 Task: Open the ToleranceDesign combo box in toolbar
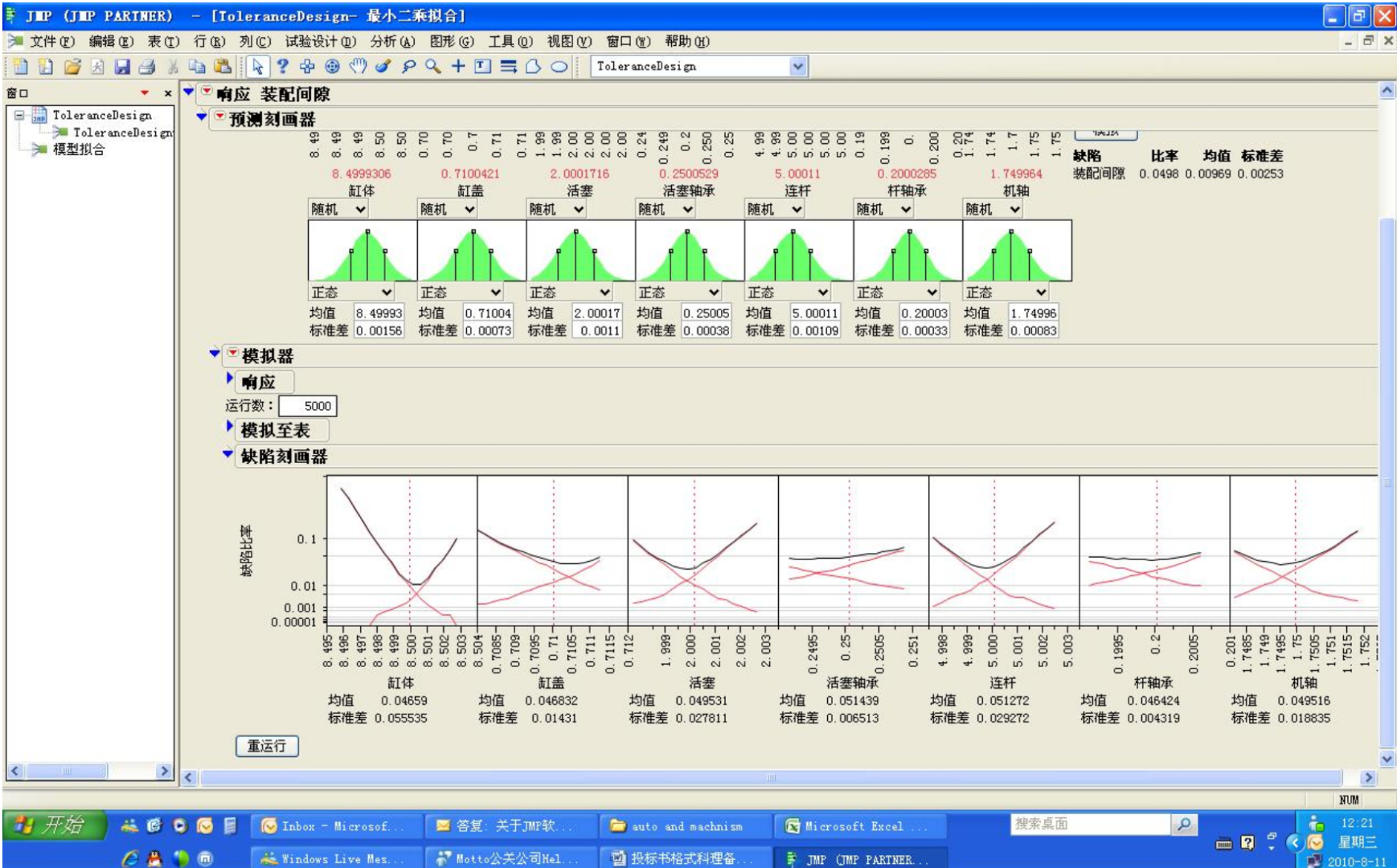point(797,67)
